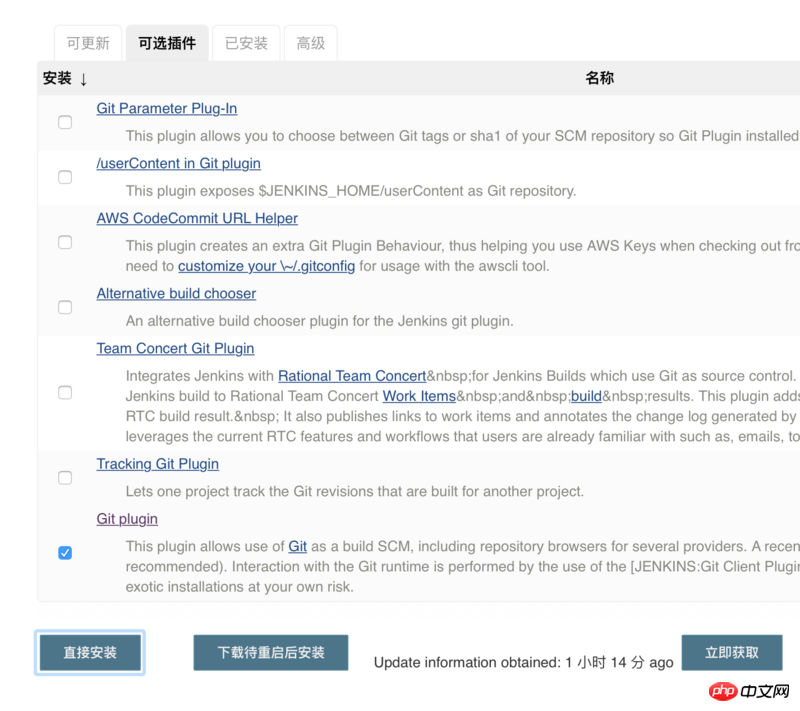Viewport: 800px width, 711px height.
Task: Visit the Team Concert Git Plugin link
Action: (x=175, y=348)
